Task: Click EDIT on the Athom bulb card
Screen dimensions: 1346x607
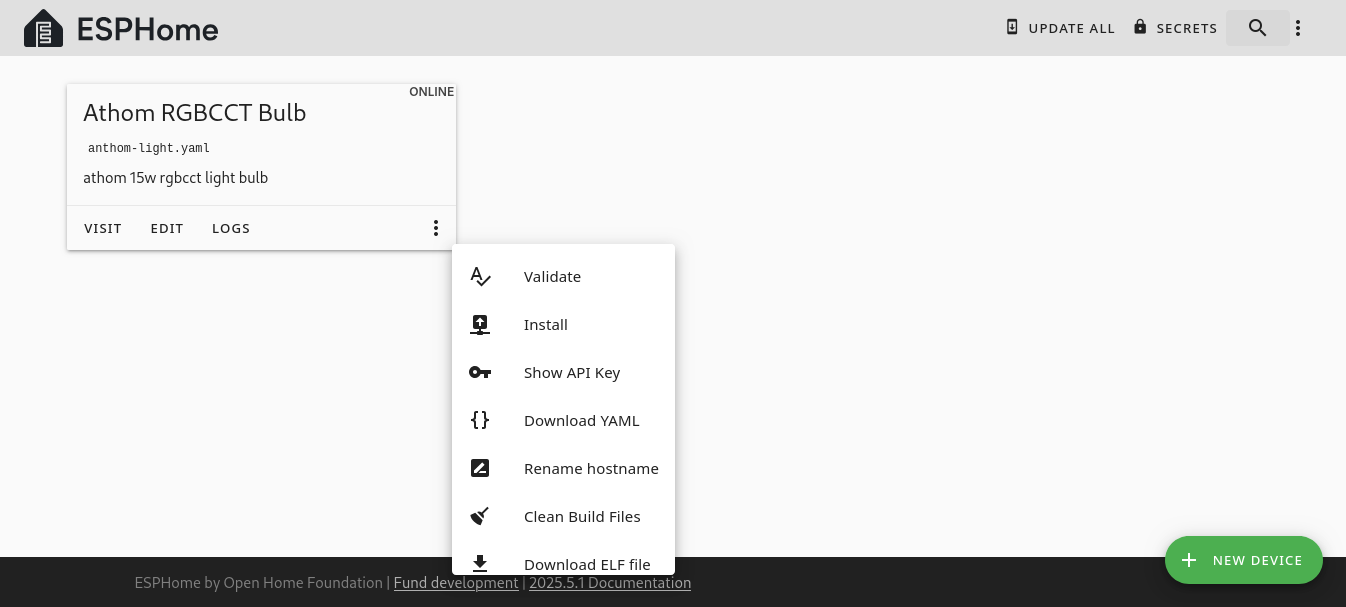Action: coord(167,228)
